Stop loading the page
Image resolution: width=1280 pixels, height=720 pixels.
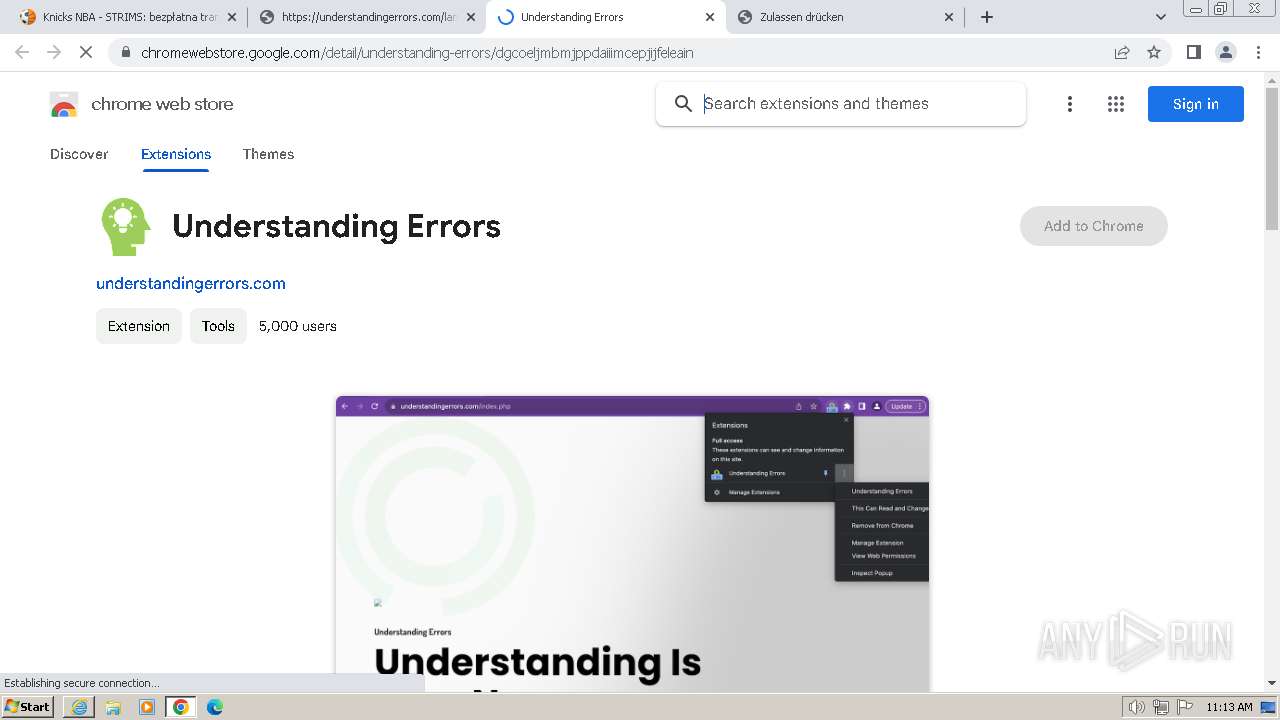click(x=86, y=52)
